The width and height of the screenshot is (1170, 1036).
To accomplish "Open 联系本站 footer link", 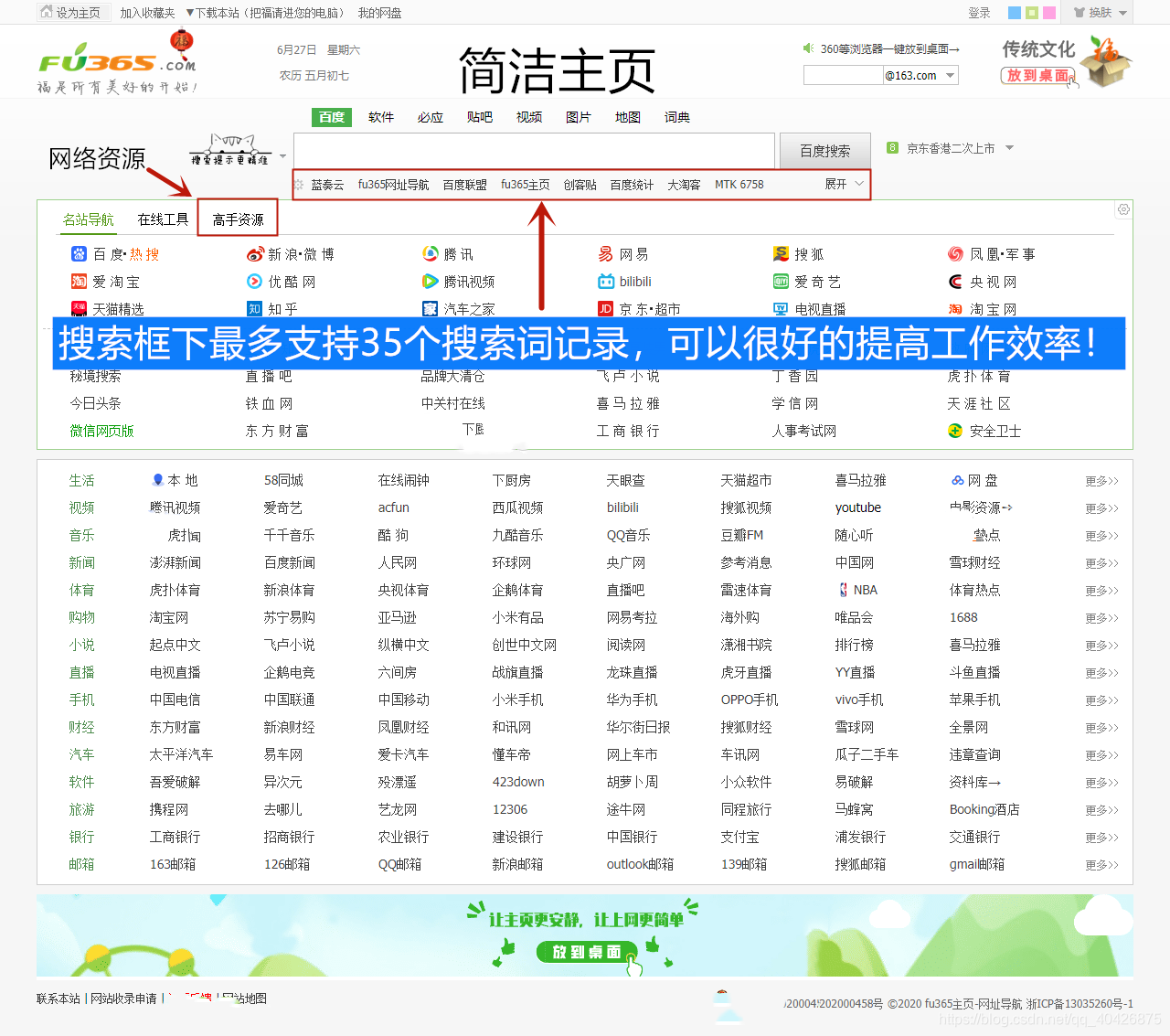I will 58,999.
